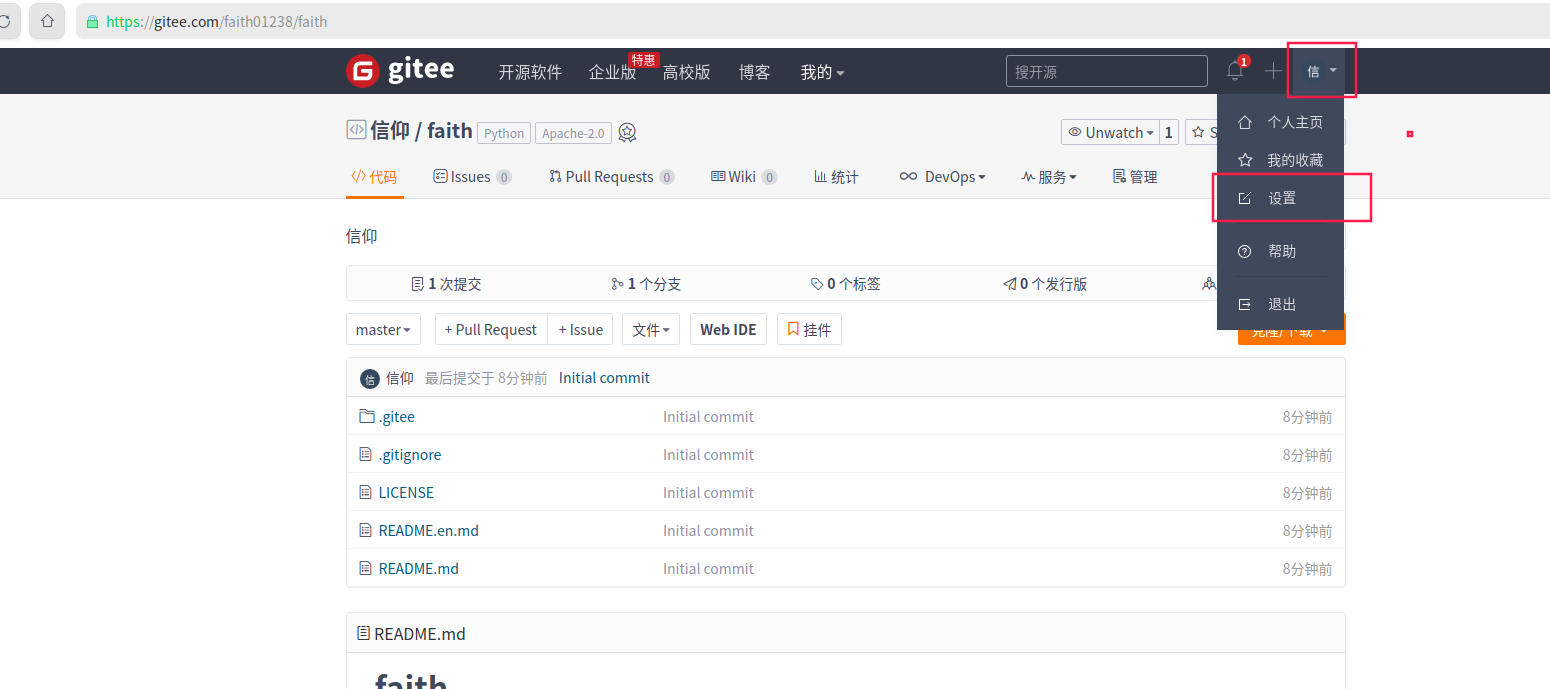Click the + Issue button
This screenshot has height=689, width=1550.
[x=580, y=329]
